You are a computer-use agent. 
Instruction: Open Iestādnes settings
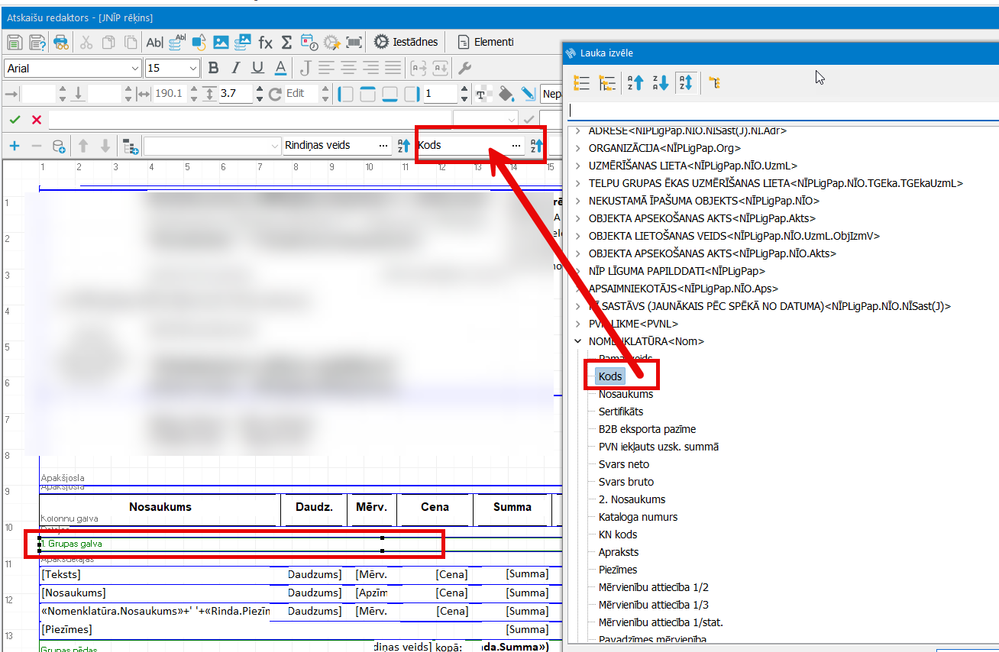(406, 42)
